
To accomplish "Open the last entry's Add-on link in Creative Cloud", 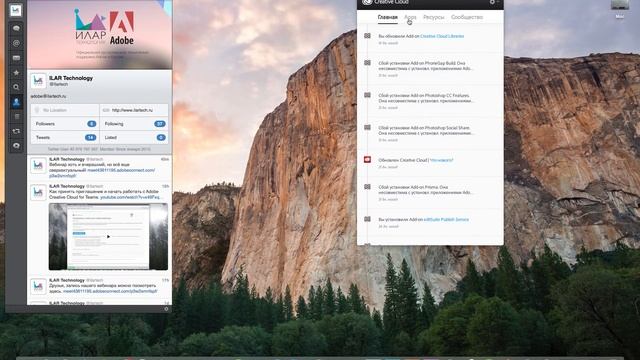I will (x=446, y=220).
